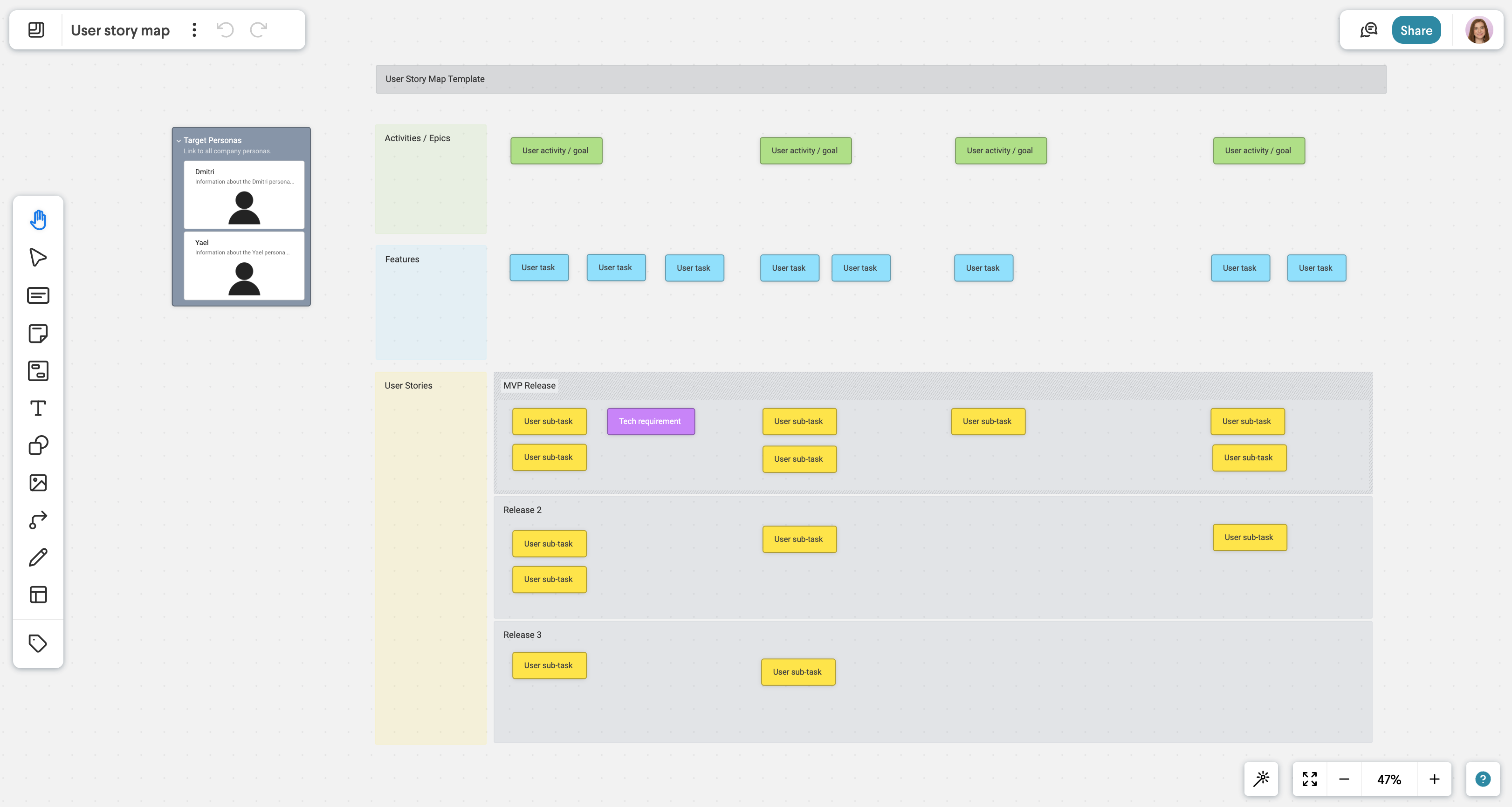Image resolution: width=1512 pixels, height=807 pixels.
Task: Open the Tag tool at toolbar bottom
Action: tap(38, 643)
